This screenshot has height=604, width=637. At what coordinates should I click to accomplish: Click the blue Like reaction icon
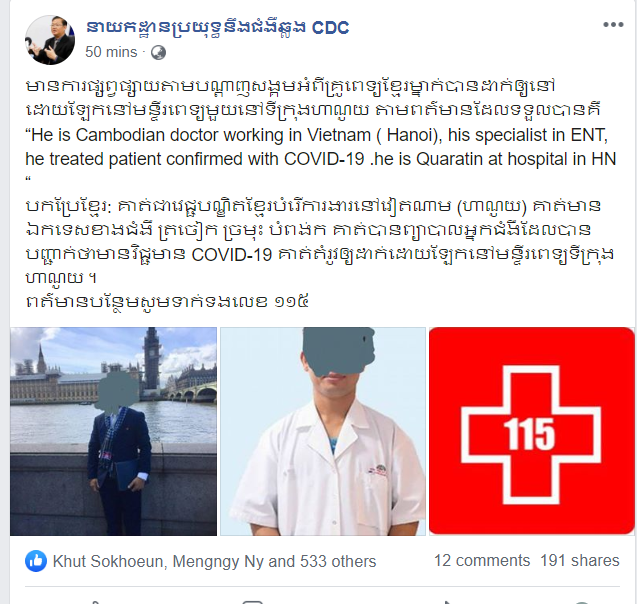[x=36, y=561]
